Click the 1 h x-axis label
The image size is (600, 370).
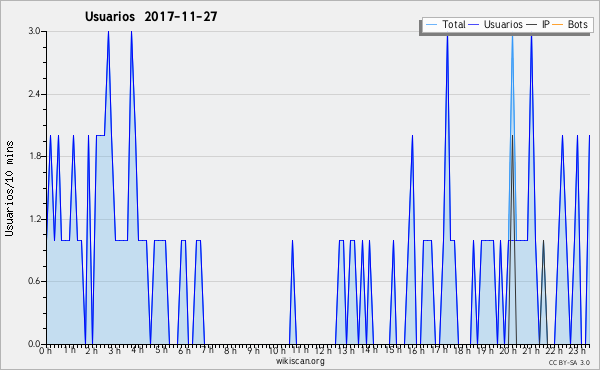pos(69,350)
